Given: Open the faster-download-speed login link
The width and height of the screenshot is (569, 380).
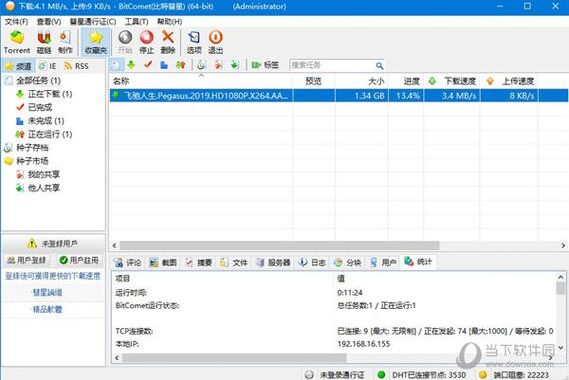Looking at the screenshot, I should click(x=53, y=276).
